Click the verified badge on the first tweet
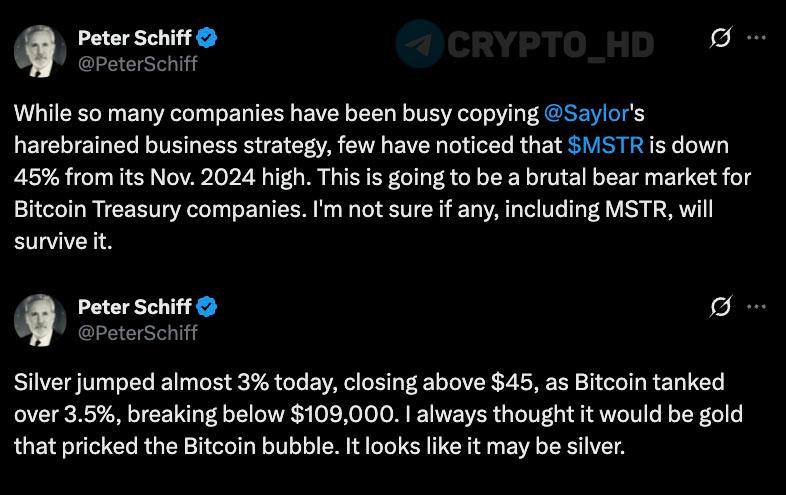Image resolution: width=786 pixels, height=495 pixels. pos(207,40)
